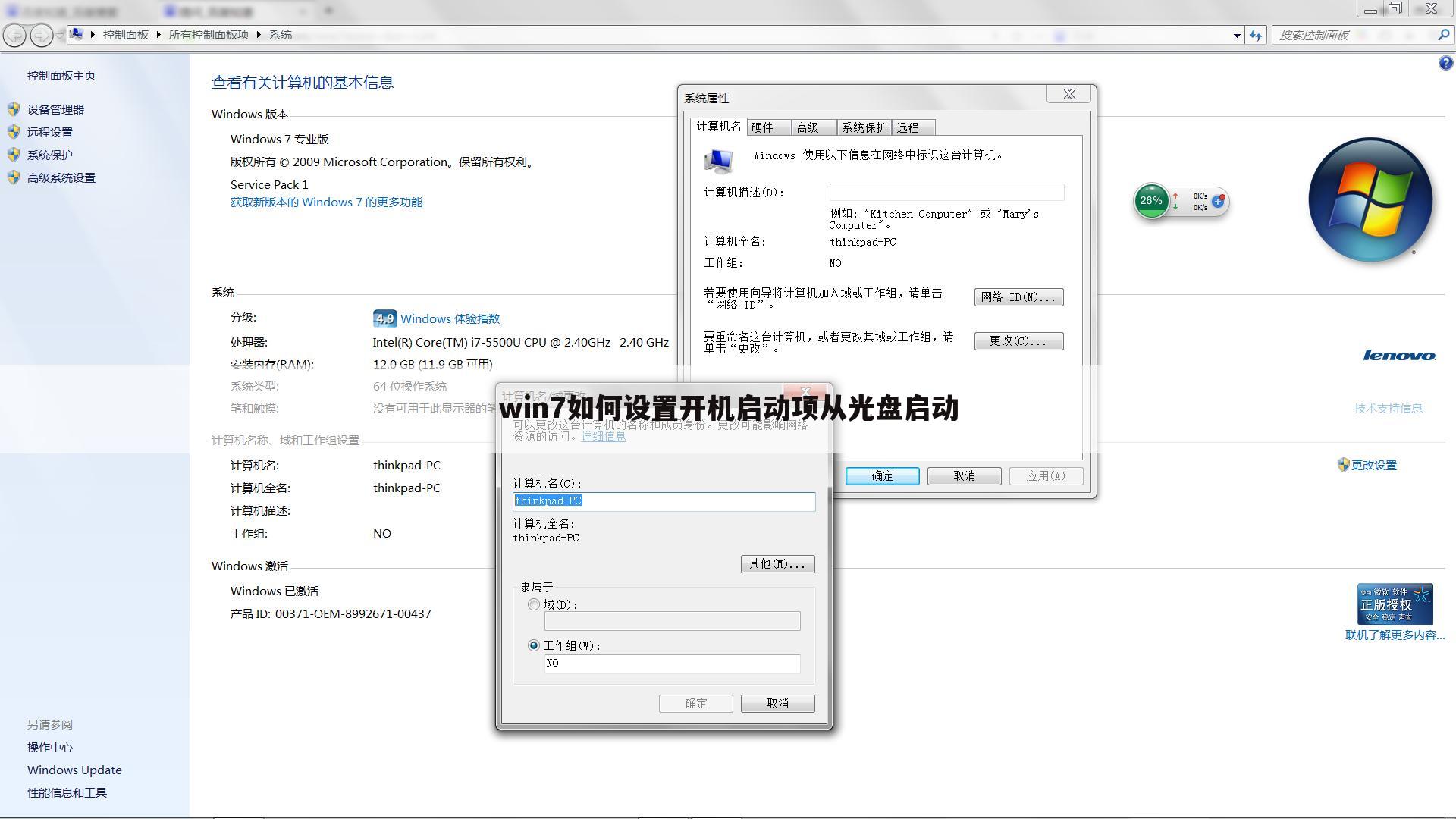Image resolution: width=1456 pixels, height=819 pixels.
Task: Click 确定 in the computer name dialog
Action: (696, 703)
